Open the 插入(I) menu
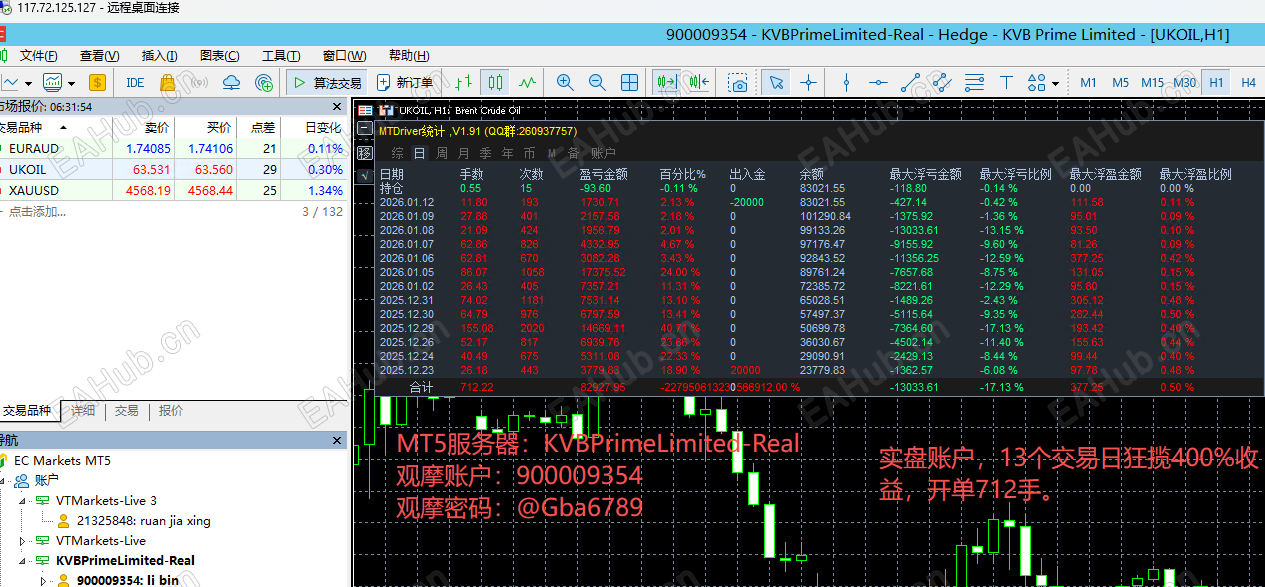 click(x=160, y=55)
